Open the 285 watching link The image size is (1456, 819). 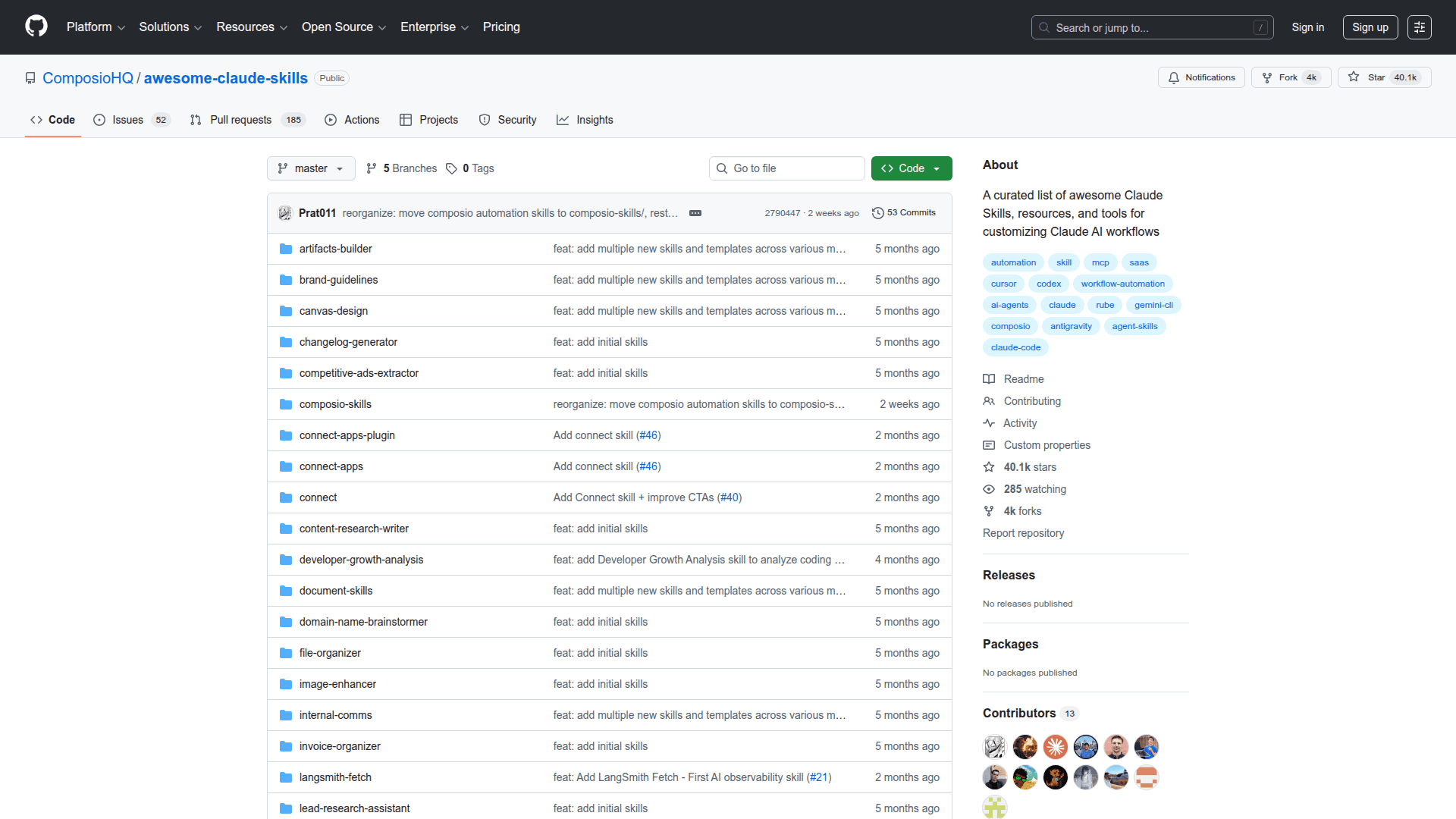coord(1034,489)
